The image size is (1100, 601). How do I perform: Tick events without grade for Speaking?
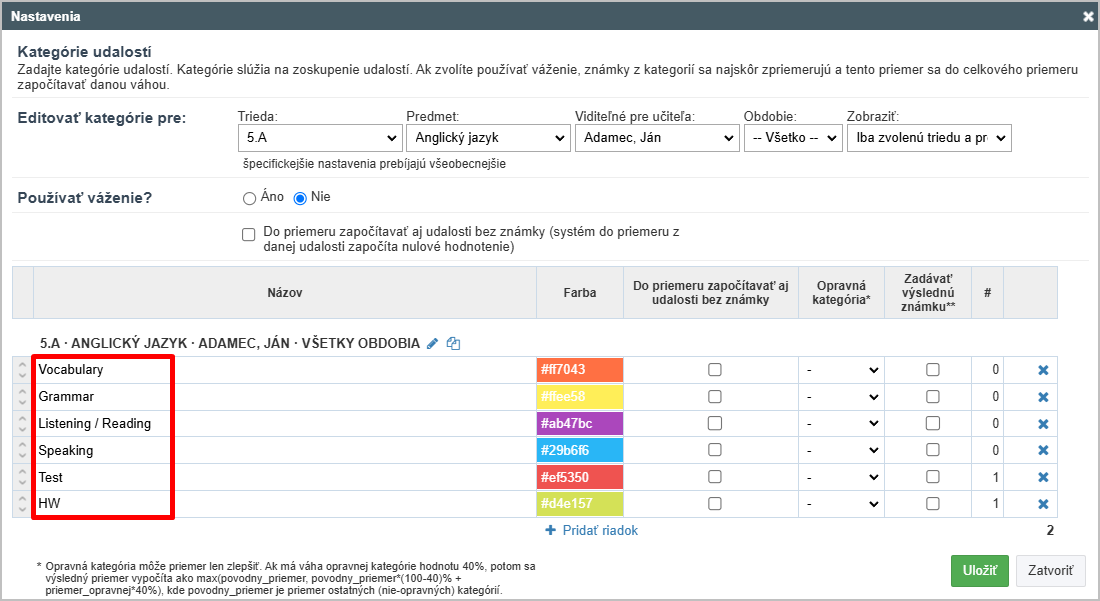[x=715, y=450]
